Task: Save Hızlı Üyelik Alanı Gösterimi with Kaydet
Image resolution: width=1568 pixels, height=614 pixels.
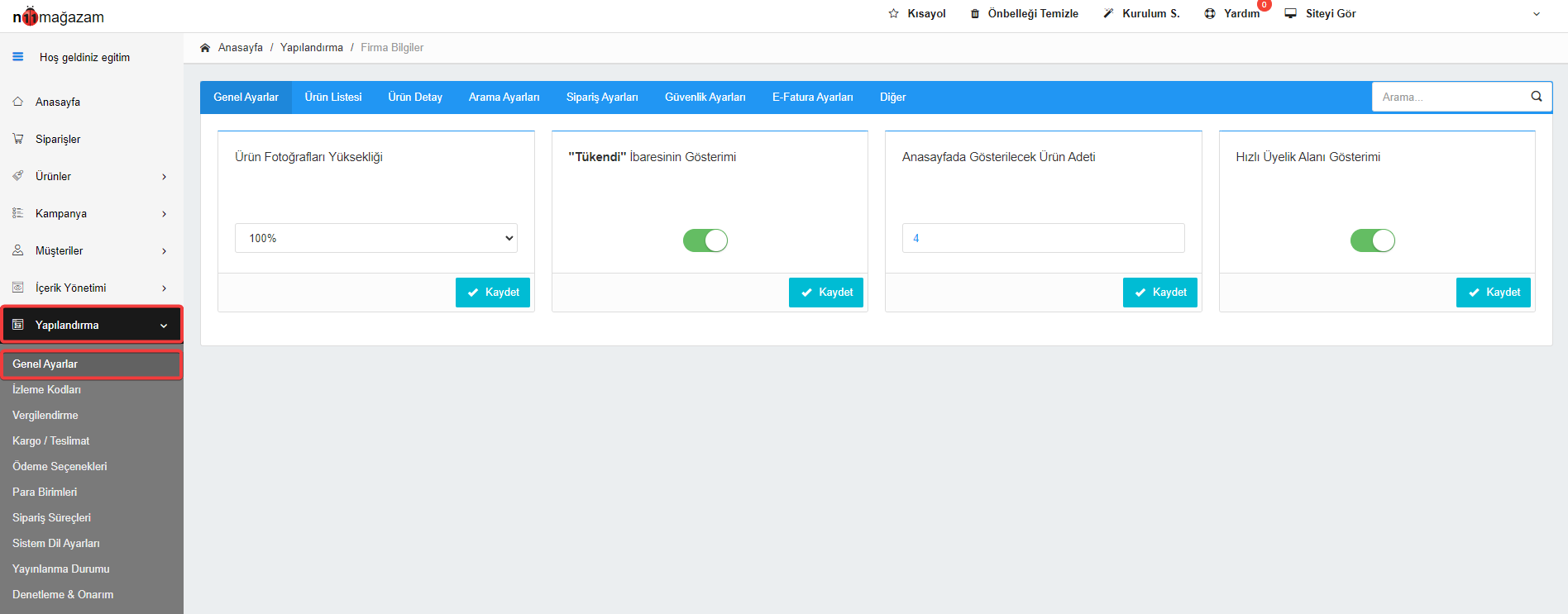Action: point(1494,293)
